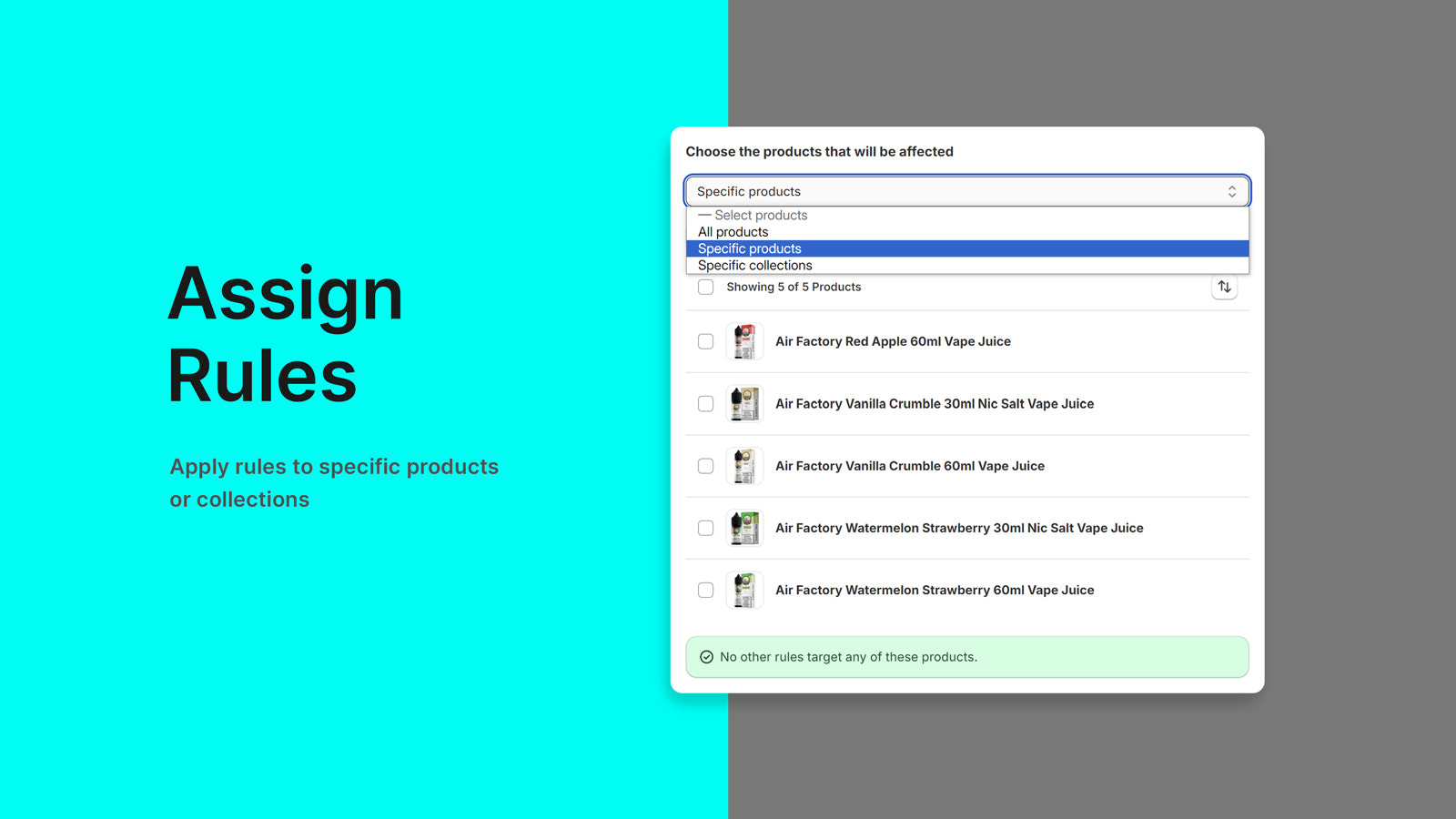1456x819 pixels.
Task: Click 'Air Factory Watermelon Strawberry 60ml Vape Juice' text
Action: [x=935, y=590]
